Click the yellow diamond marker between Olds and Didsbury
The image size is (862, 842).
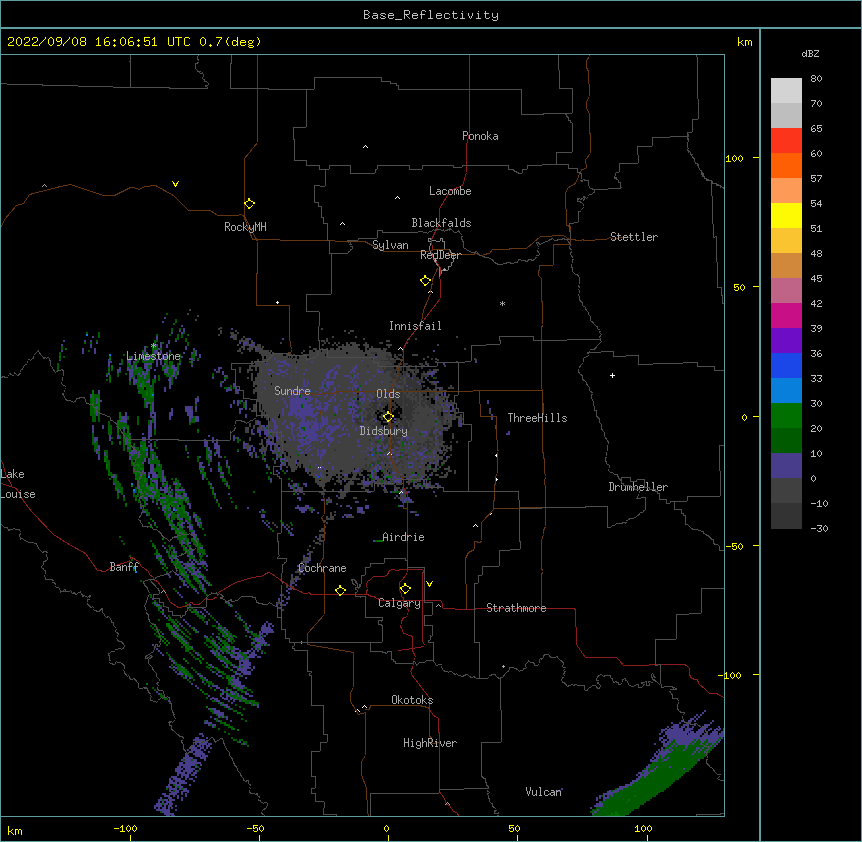(x=388, y=417)
